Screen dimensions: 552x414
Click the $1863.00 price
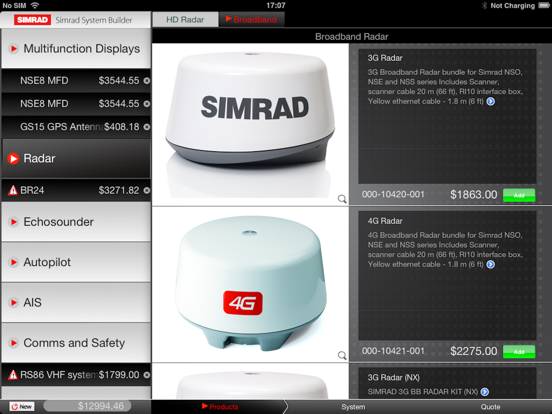coord(473,195)
